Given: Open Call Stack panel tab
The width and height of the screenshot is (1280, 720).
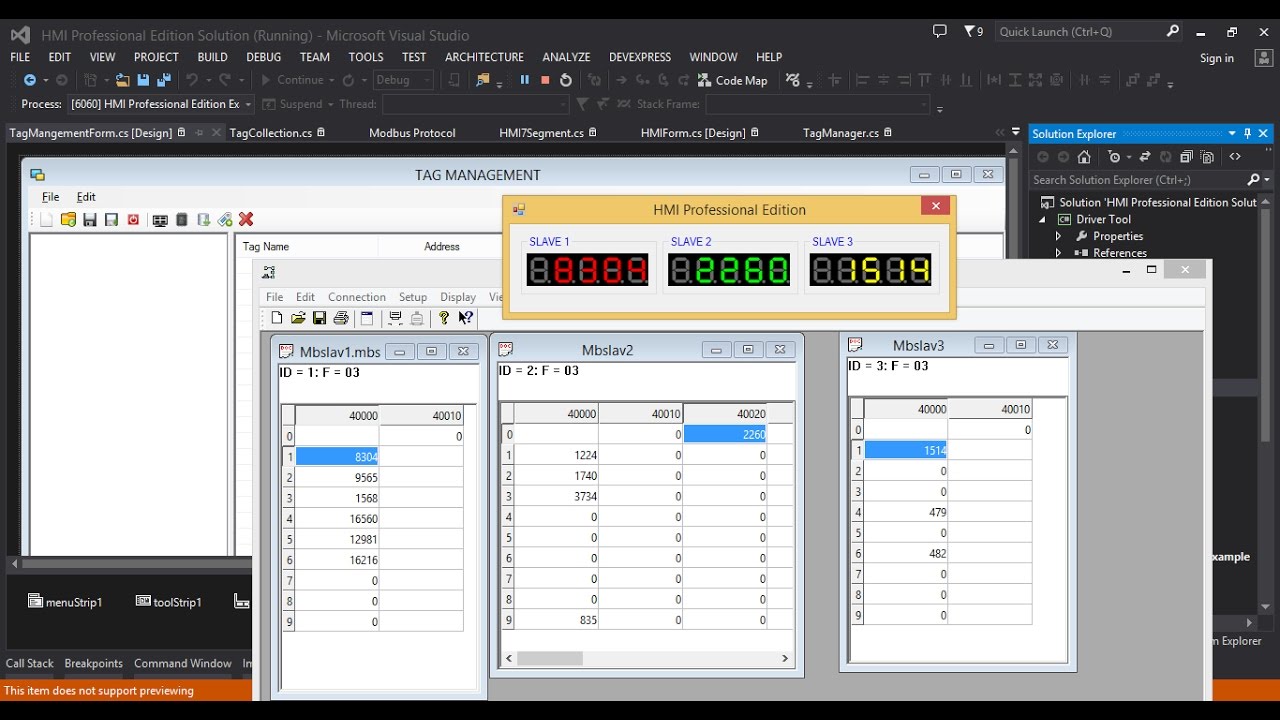Looking at the screenshot, I should pyautogui.click(x=30, y=663).
